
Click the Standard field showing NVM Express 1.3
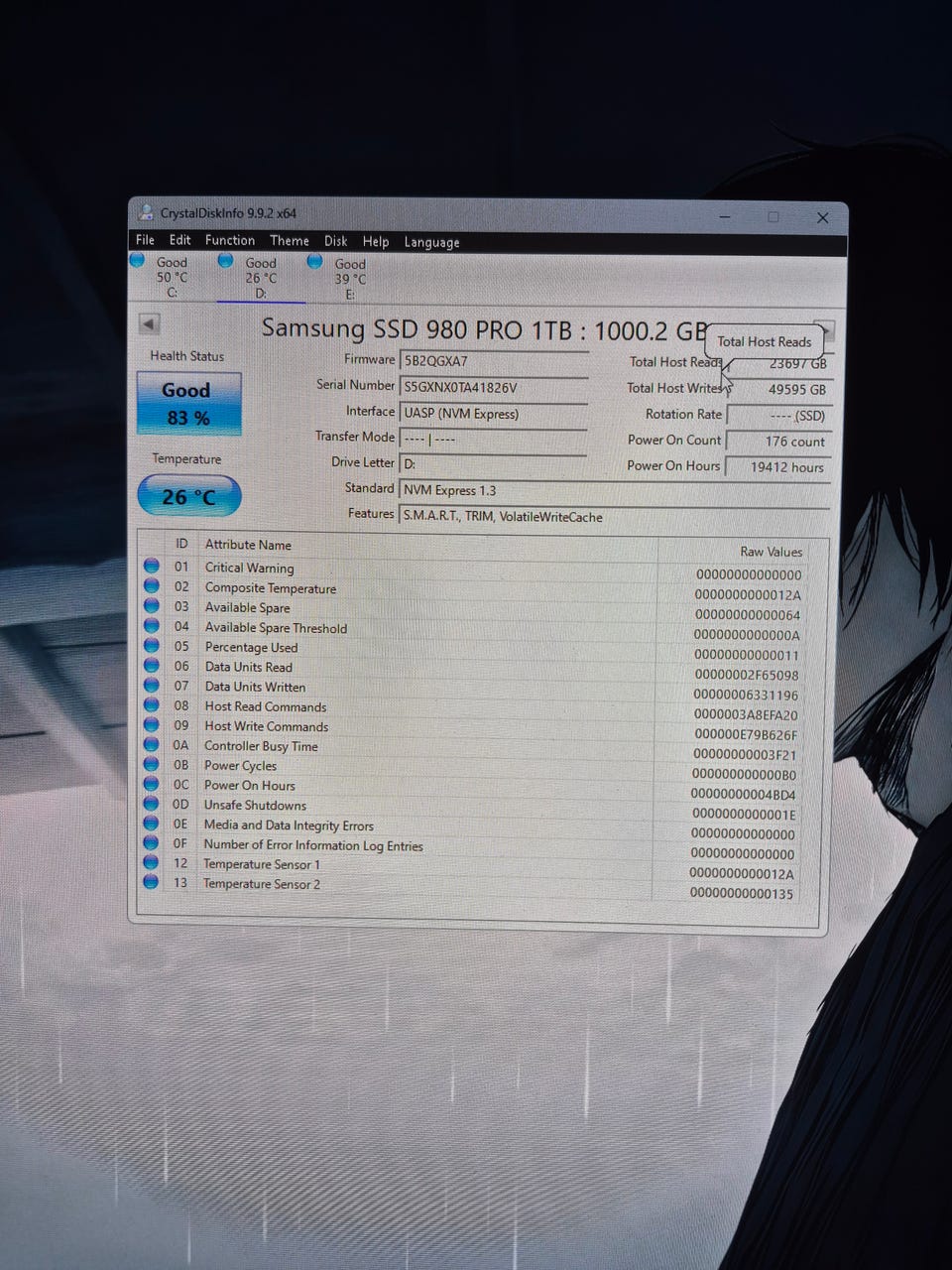(x=614, y=490)
